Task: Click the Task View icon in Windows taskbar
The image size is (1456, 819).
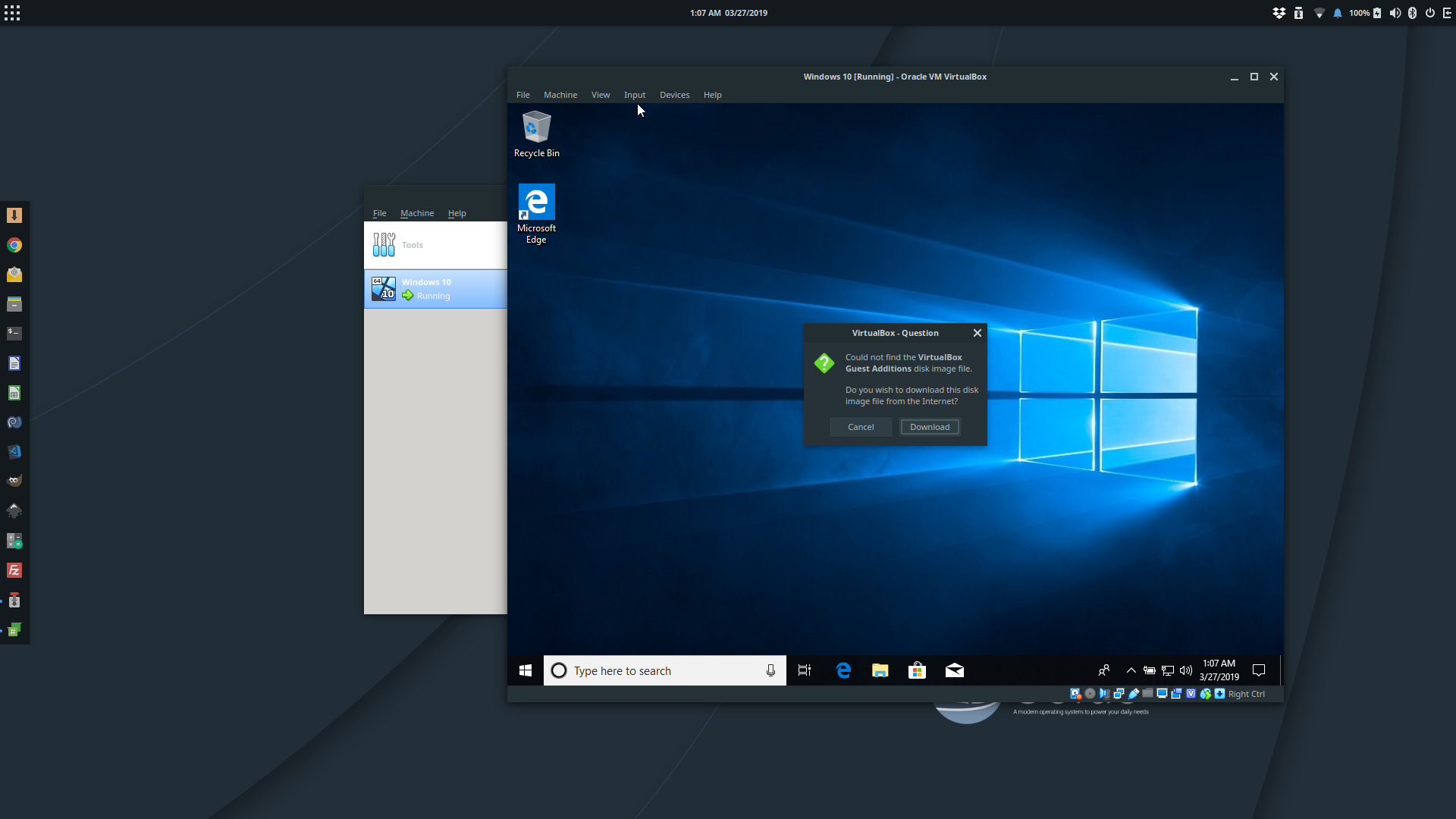Action: click(804, 670)
